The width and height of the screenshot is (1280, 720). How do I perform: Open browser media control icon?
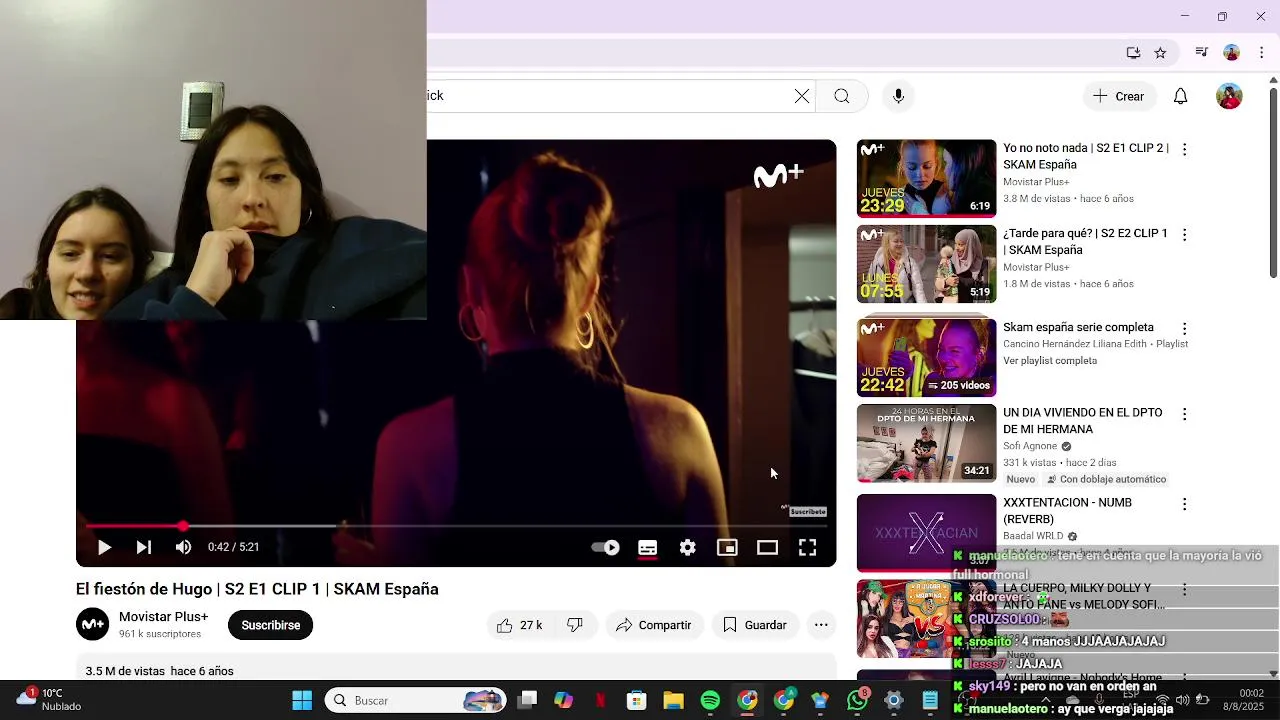(x=1202, y=53)
